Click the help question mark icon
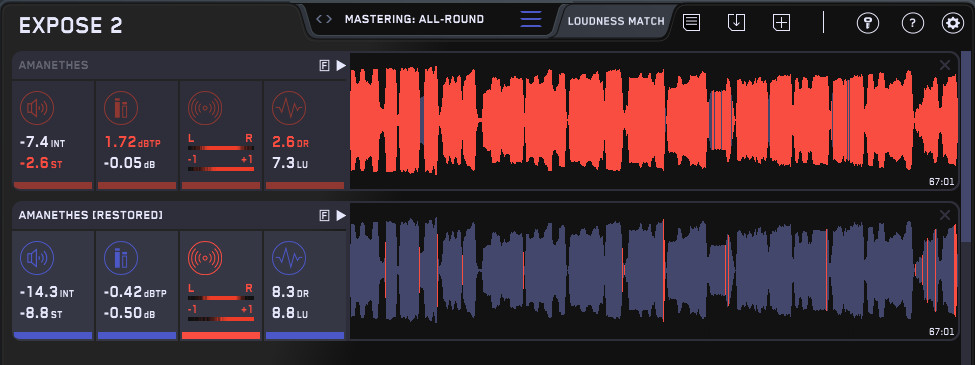975x365 pixels. pyautogui.click(x=912, y=24)
